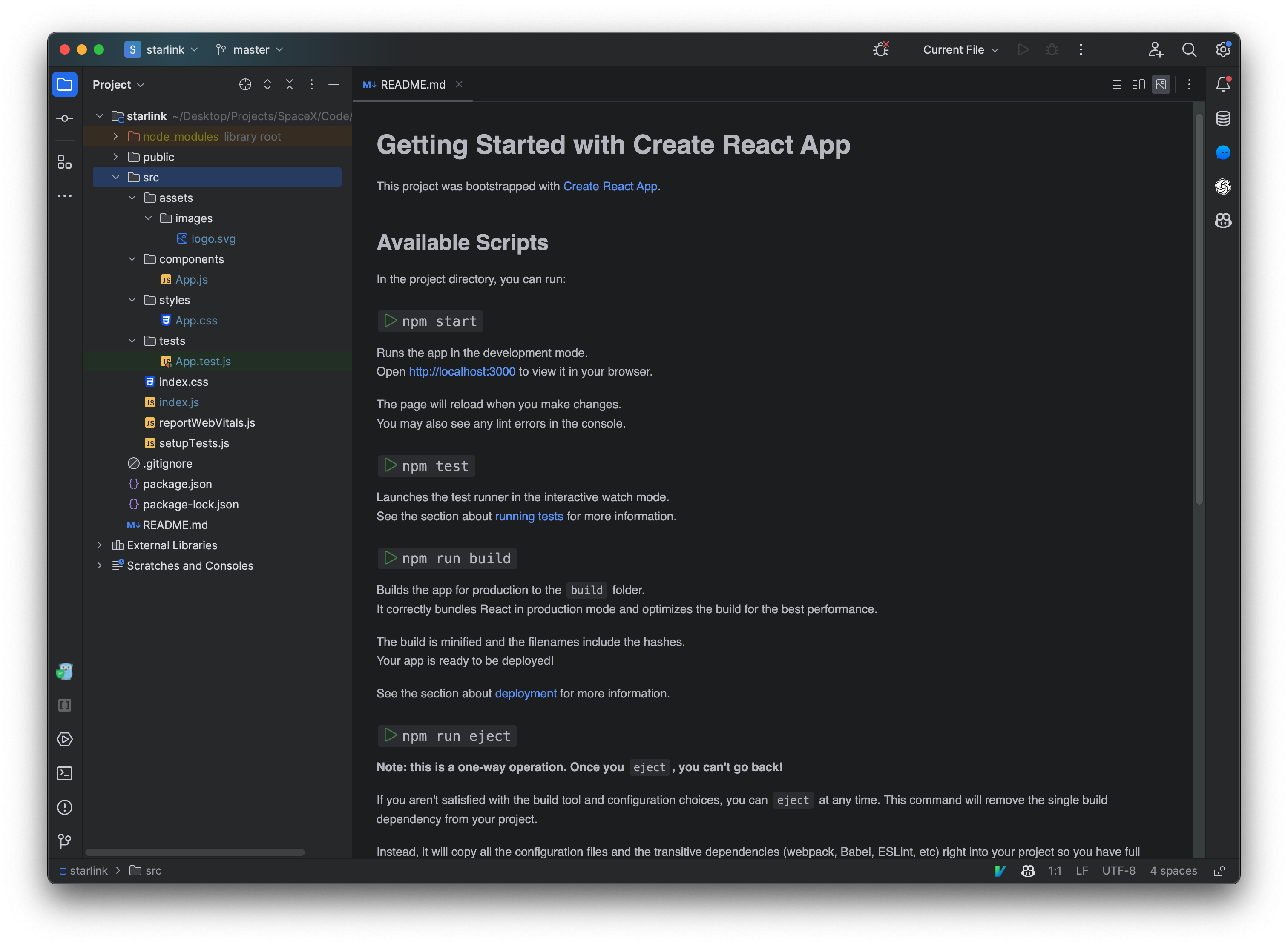Open the Notifications panel
This screenshot has width=1288, height=947.
click(x=1222, y=84)
